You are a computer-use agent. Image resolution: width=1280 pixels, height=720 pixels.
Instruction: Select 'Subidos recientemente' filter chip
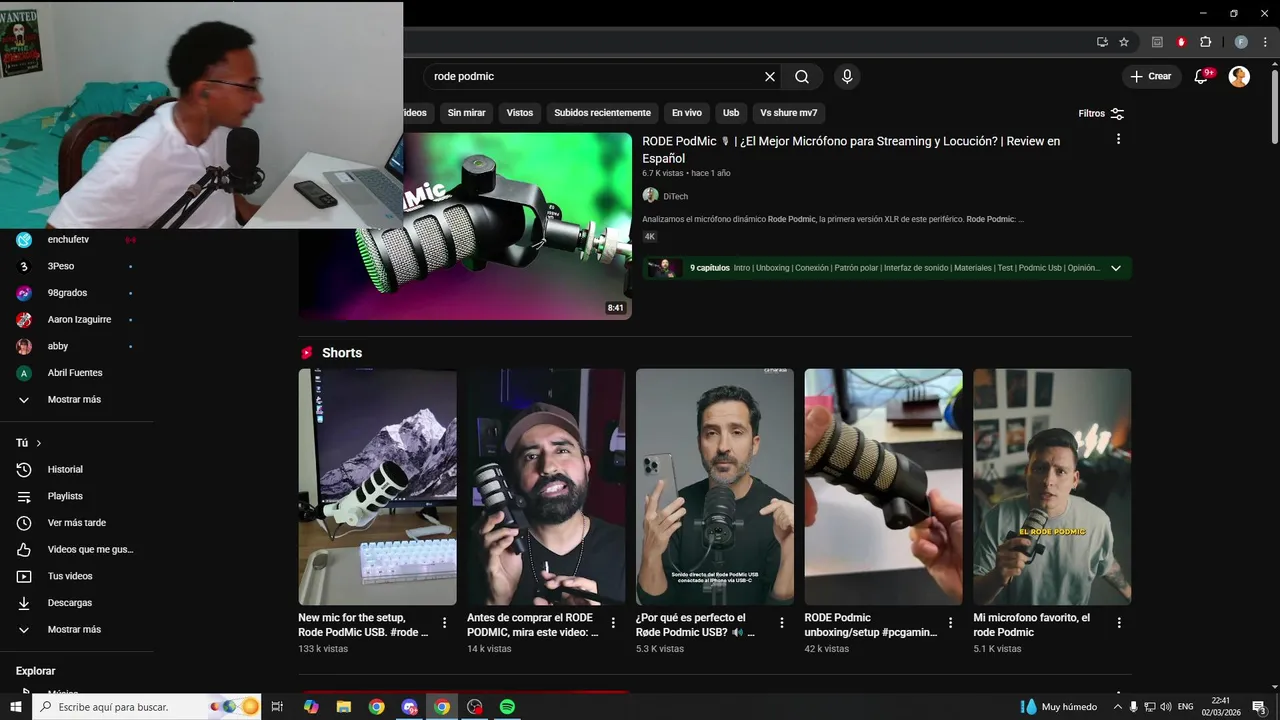point(602,113)
